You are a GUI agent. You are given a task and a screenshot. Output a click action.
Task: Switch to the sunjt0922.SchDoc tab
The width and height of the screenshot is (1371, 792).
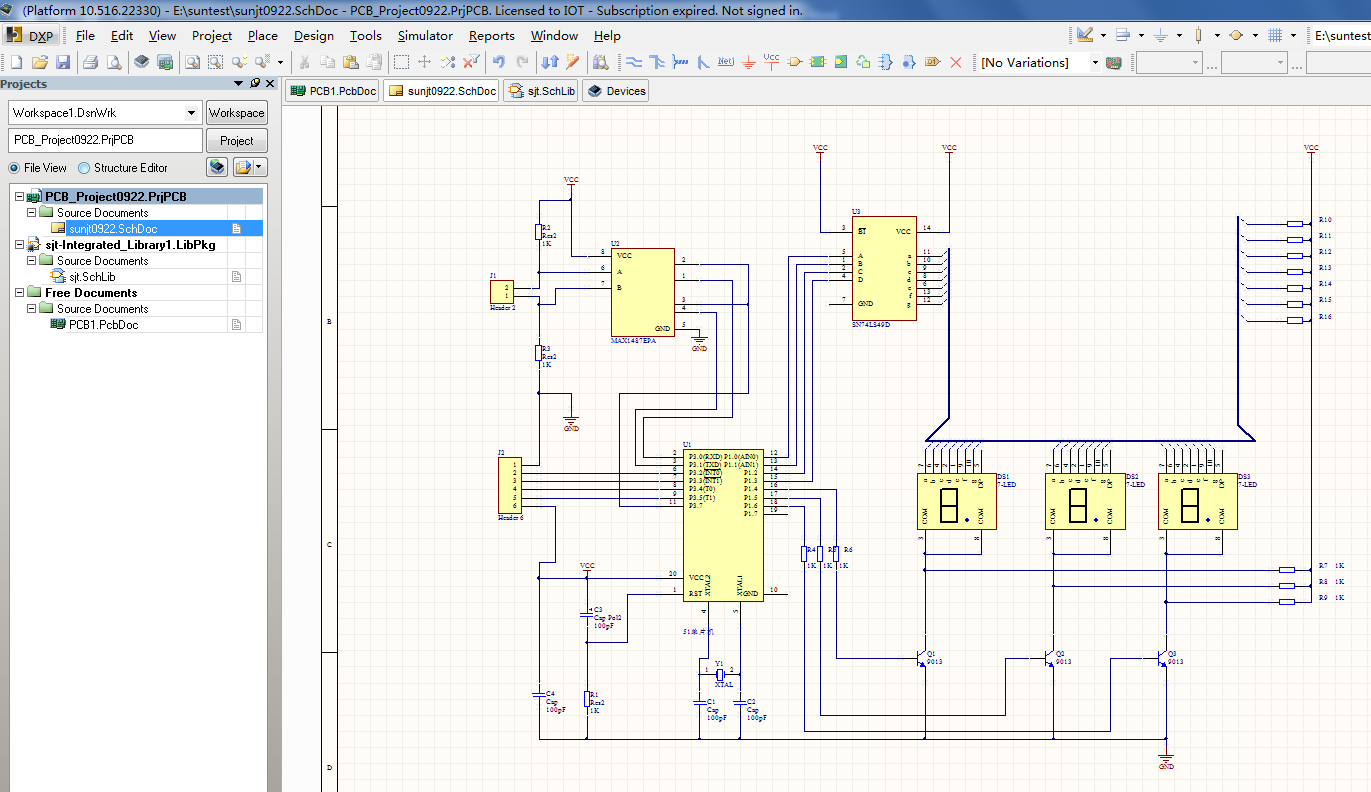(x=442, y=91)
